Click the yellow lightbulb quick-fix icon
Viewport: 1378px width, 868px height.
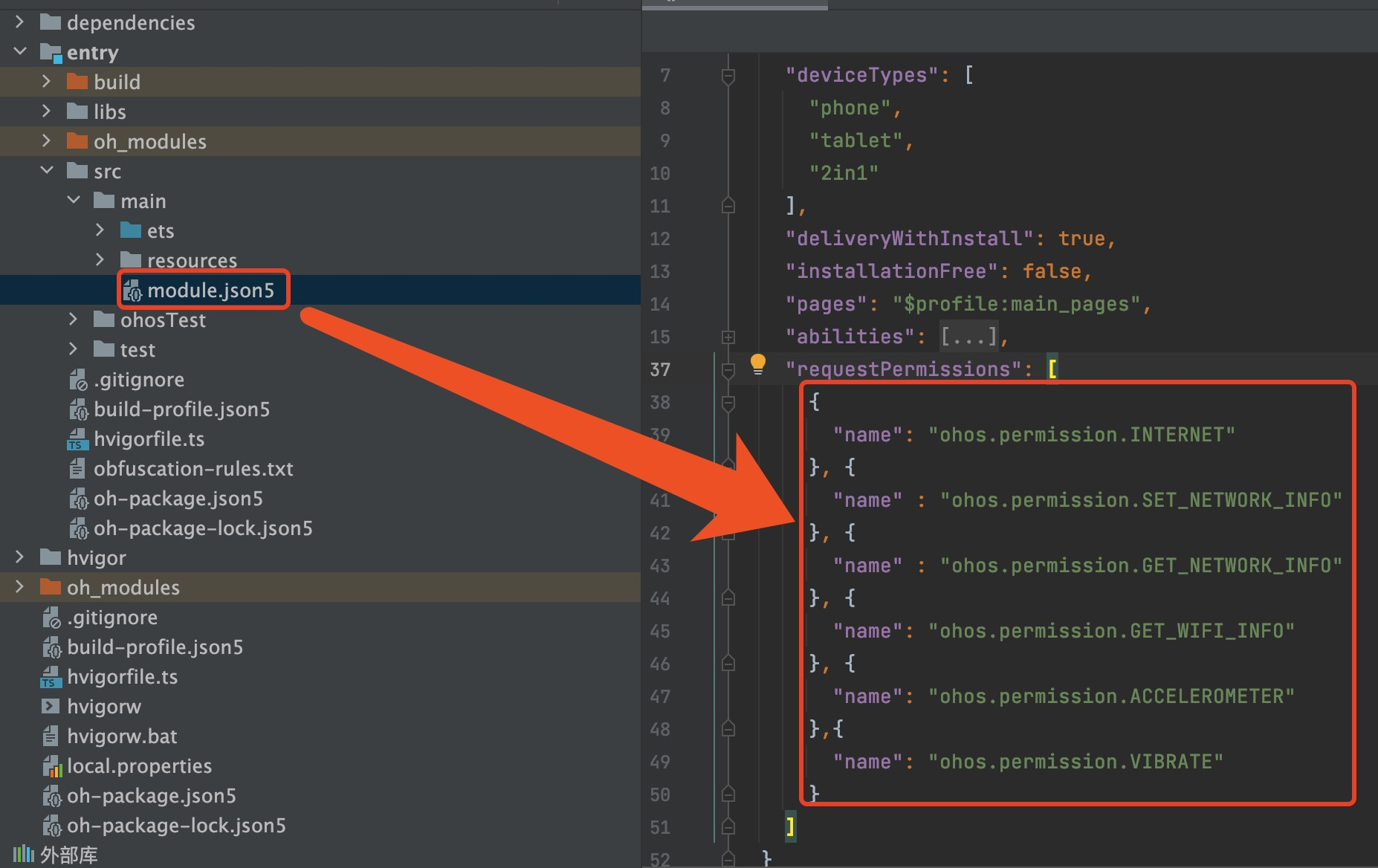click(x=758, y=364)
